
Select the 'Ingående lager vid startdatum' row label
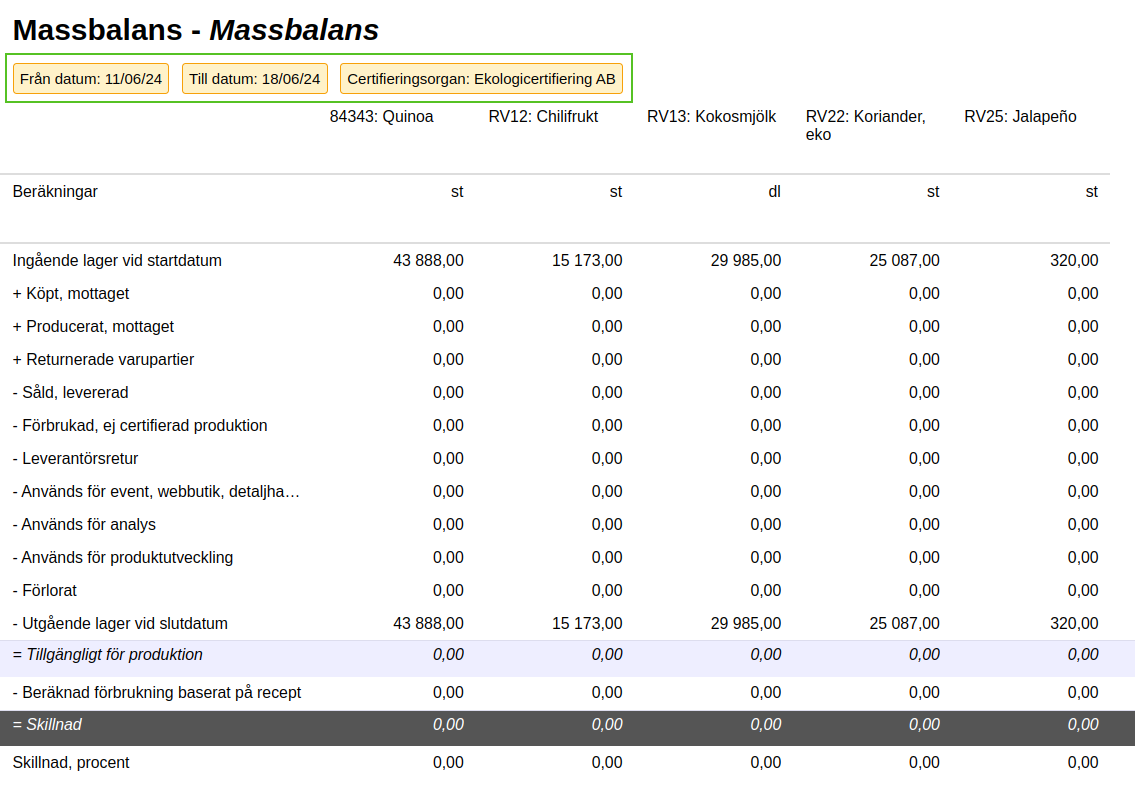pos(117,261)
